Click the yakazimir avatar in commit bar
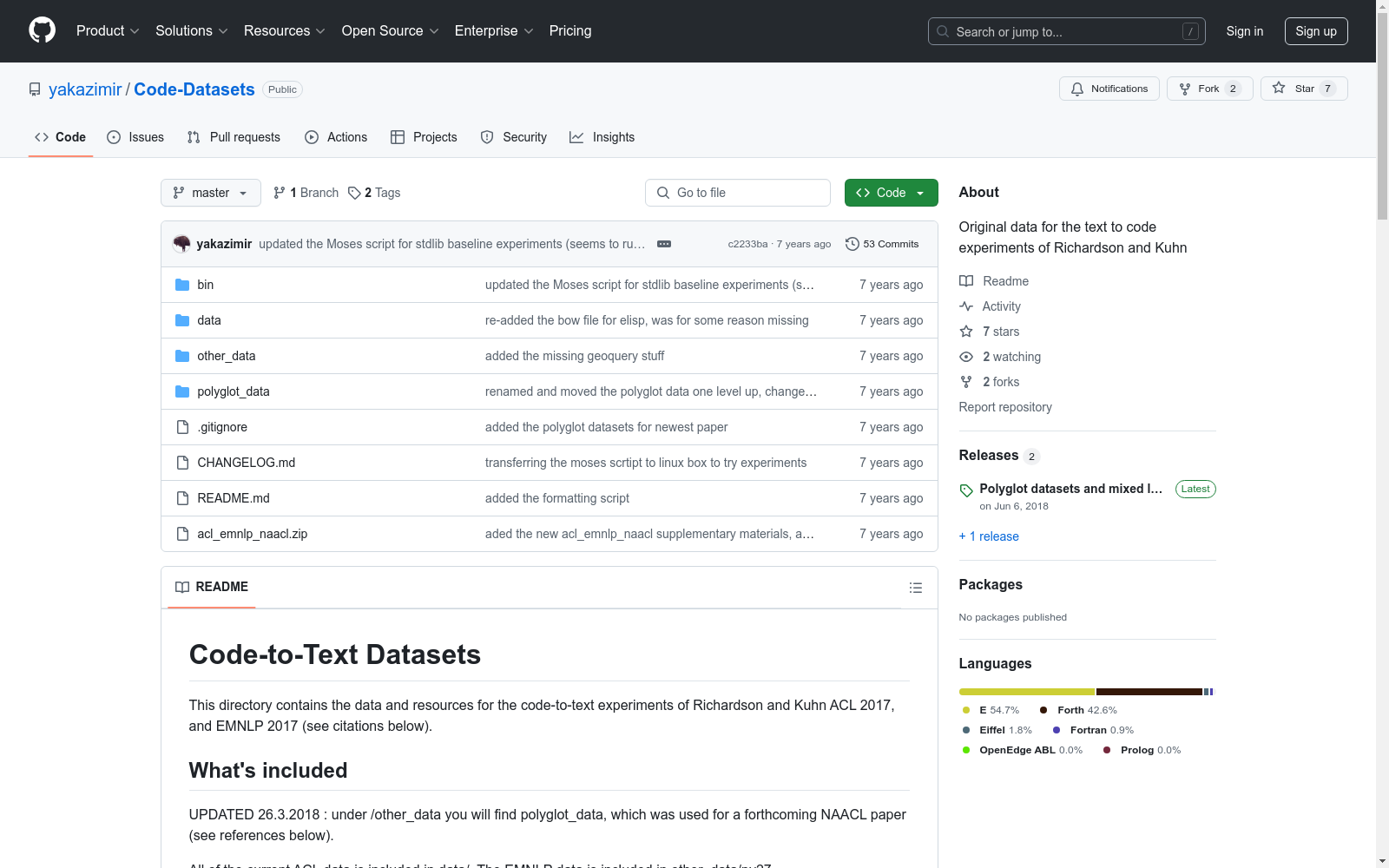The height and width of the screenshot is (868, 1389). [x=181, y=244]
